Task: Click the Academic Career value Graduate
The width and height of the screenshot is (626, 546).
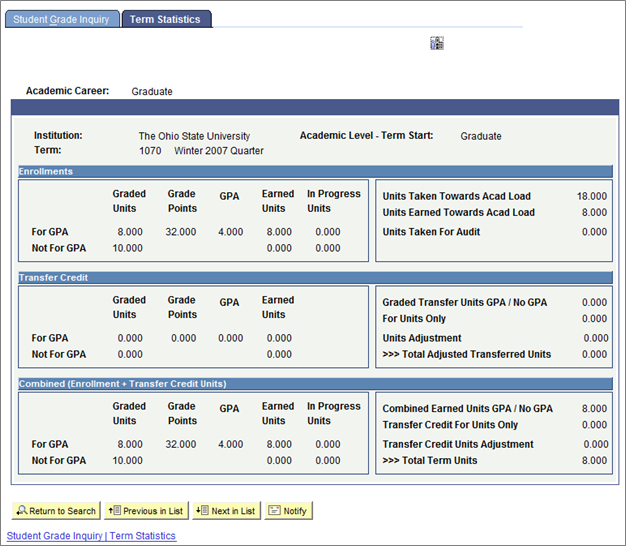Action: [152, 91]
